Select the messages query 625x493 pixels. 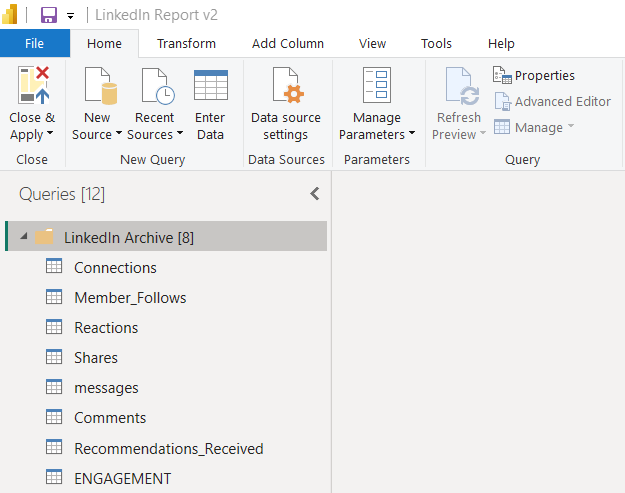coord(106,388)
